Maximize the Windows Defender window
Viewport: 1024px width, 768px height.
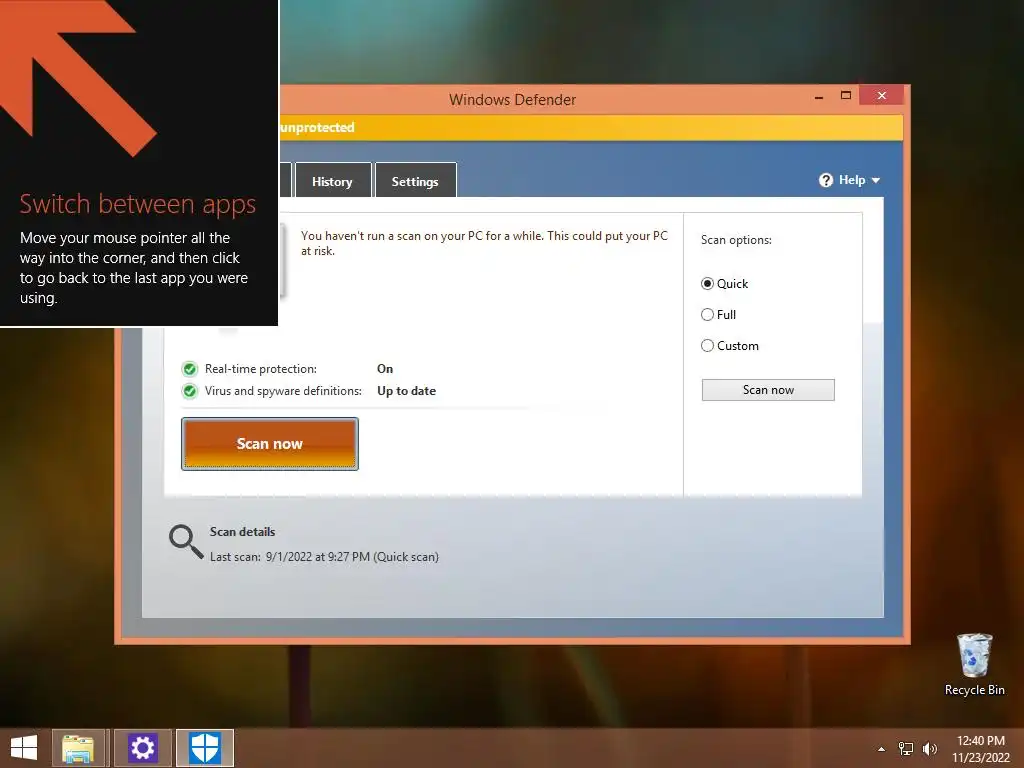click(846, 96)
